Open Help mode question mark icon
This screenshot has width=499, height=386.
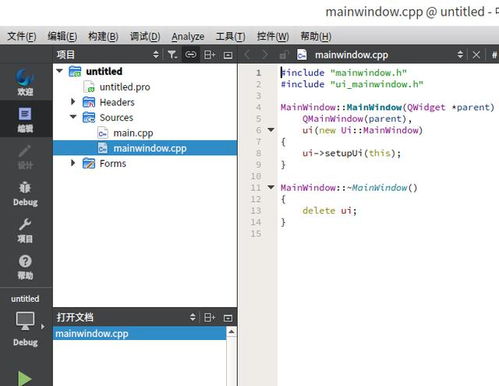(25, 267)
